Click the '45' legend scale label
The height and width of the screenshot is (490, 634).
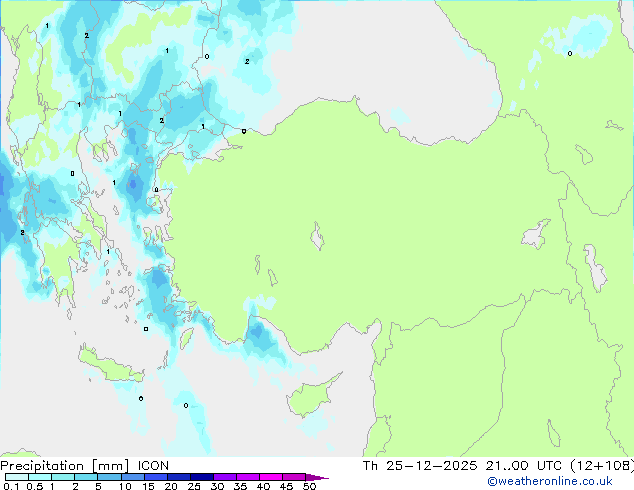tap(286, 486)
